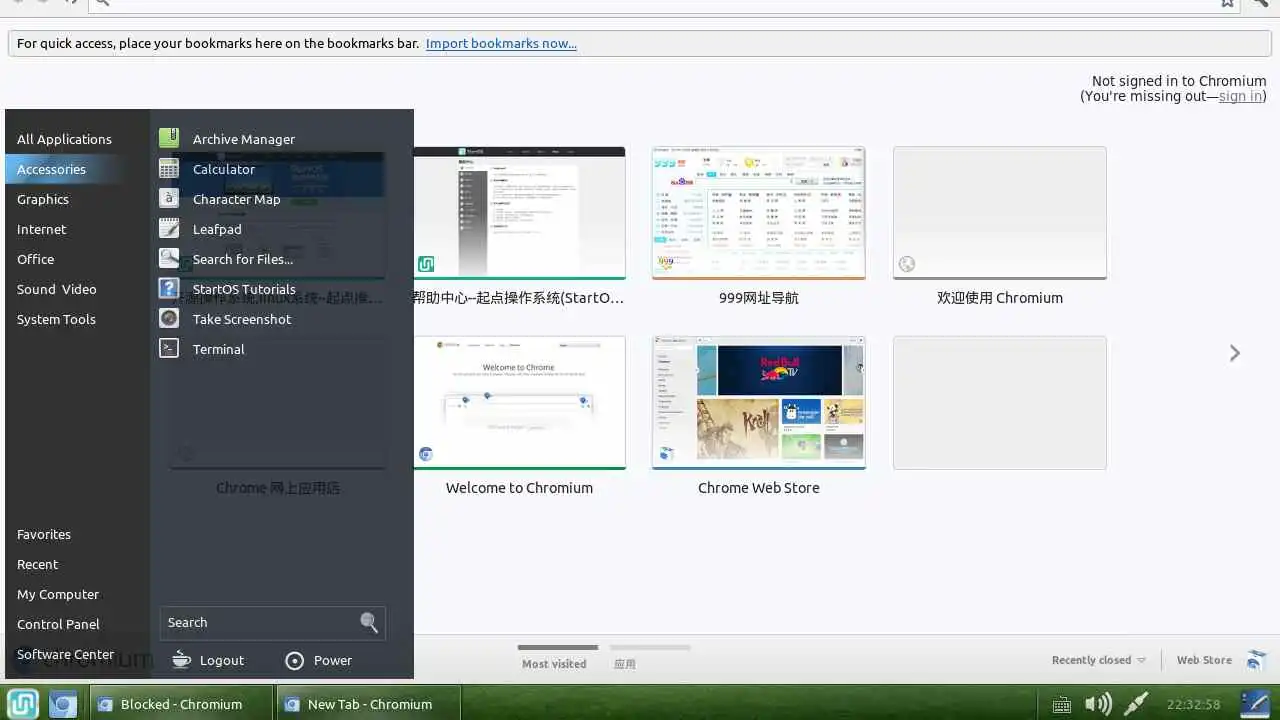The height and width of the screenshot is (720, 1280).
Task: Select Accessories category
Action: (x=78, y=169)
